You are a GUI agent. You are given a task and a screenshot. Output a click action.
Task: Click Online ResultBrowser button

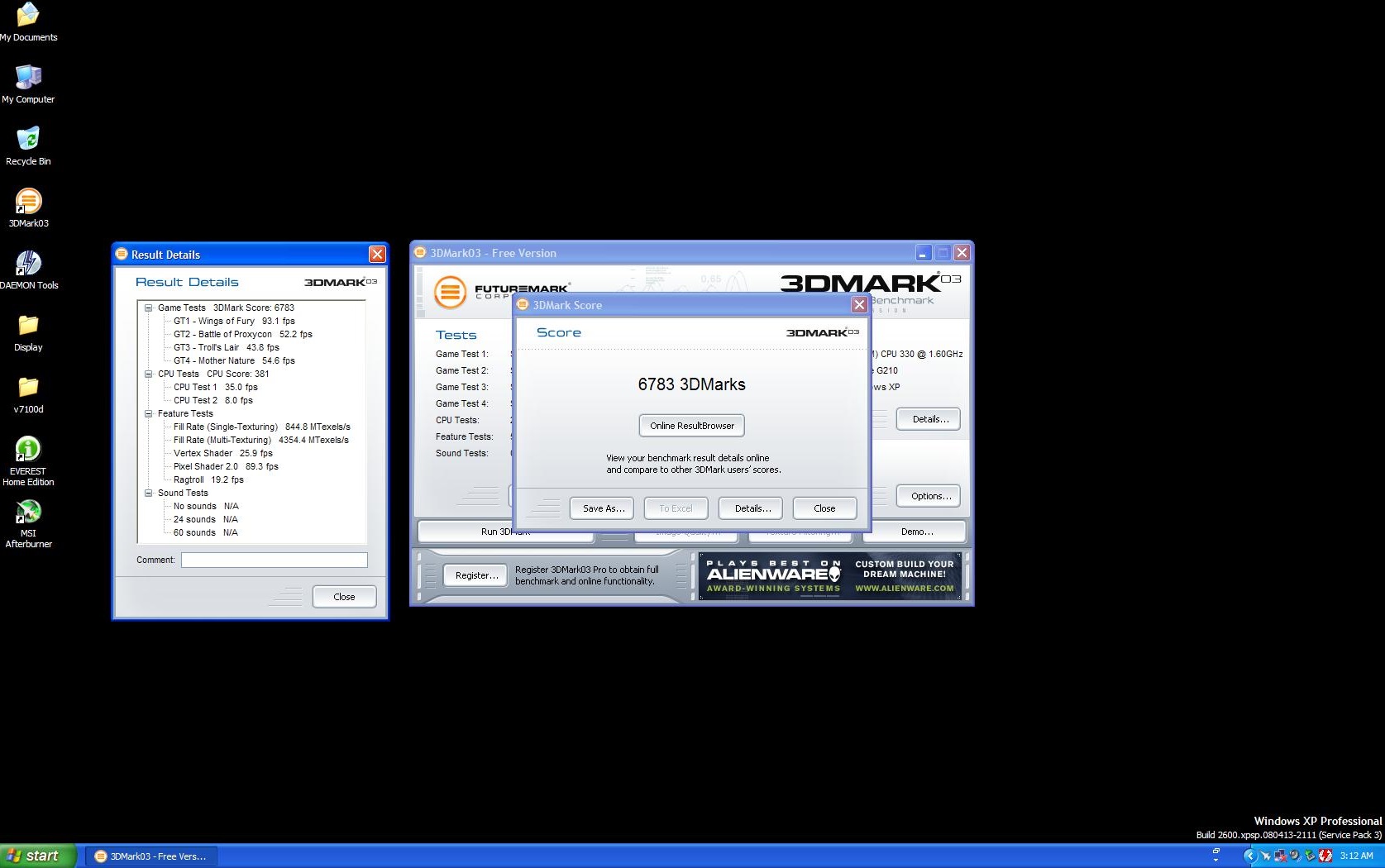692,426
